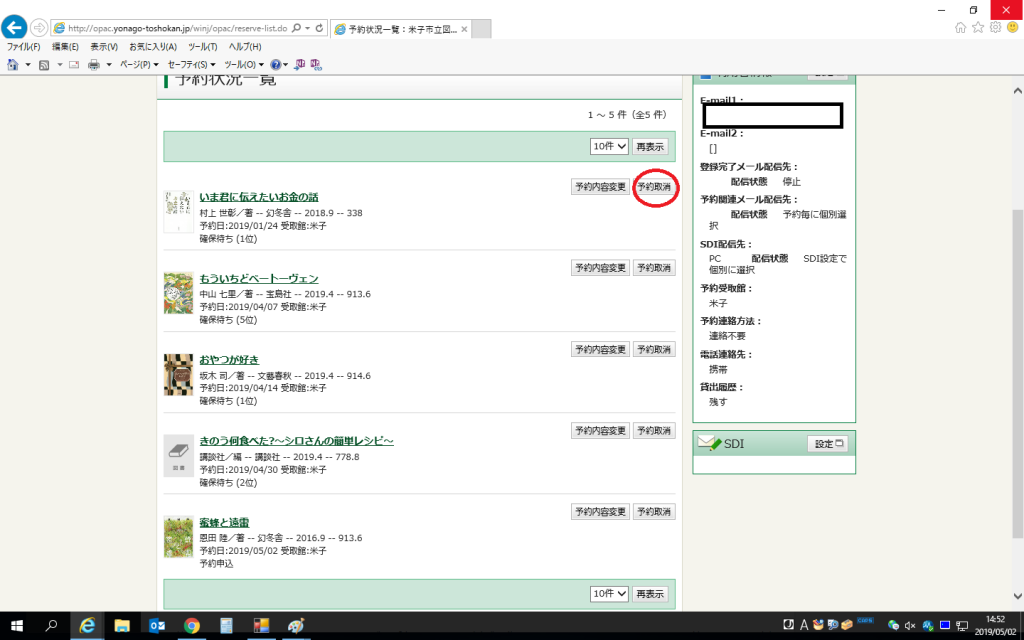Click the network computer tray icon

click(x=962, y=626)
